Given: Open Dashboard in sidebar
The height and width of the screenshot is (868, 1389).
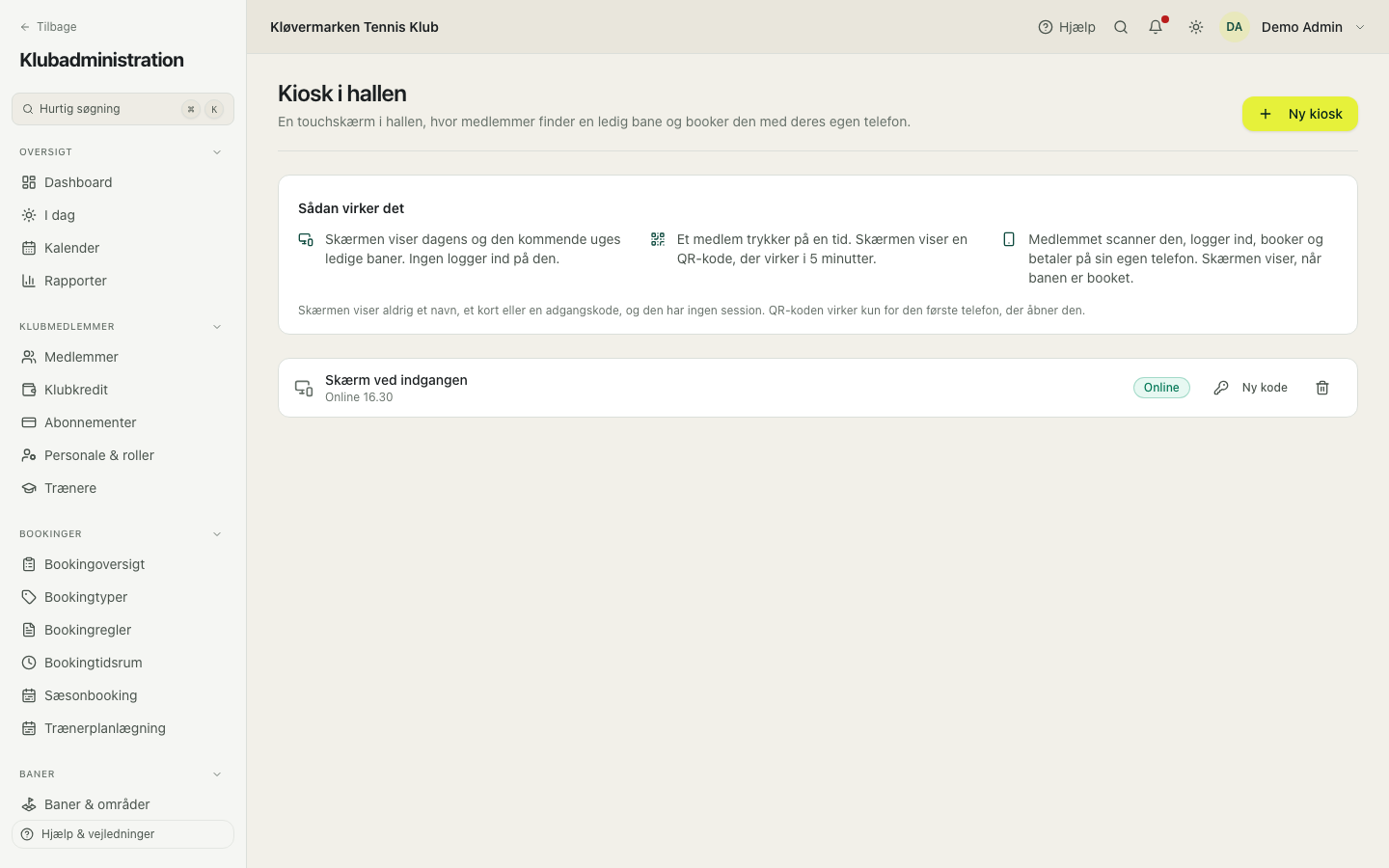Looking at the screenshot, I should click(123, 182).
